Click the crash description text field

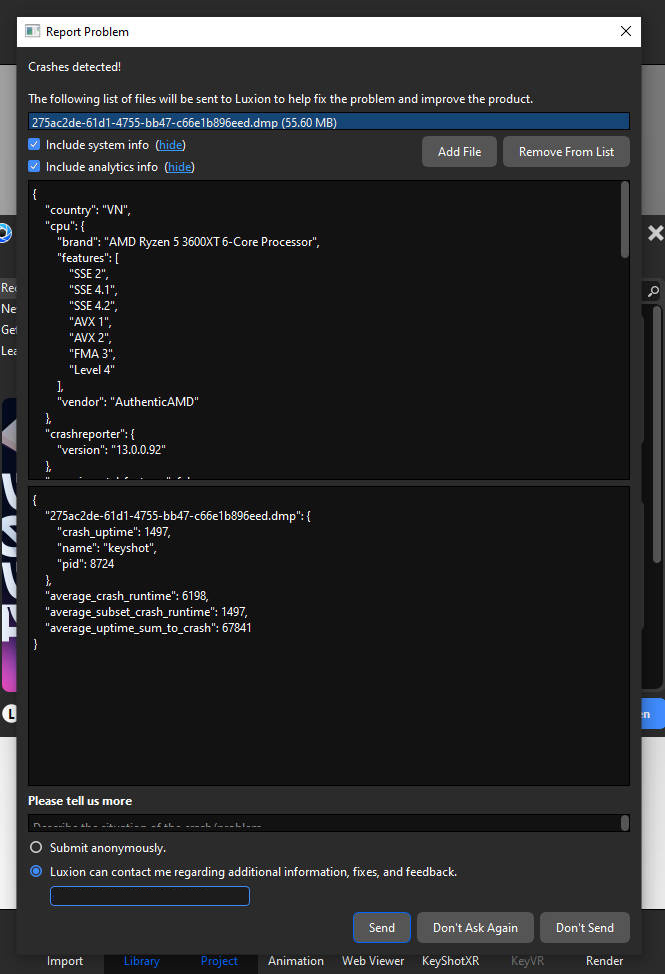click(x=324, y=822)
